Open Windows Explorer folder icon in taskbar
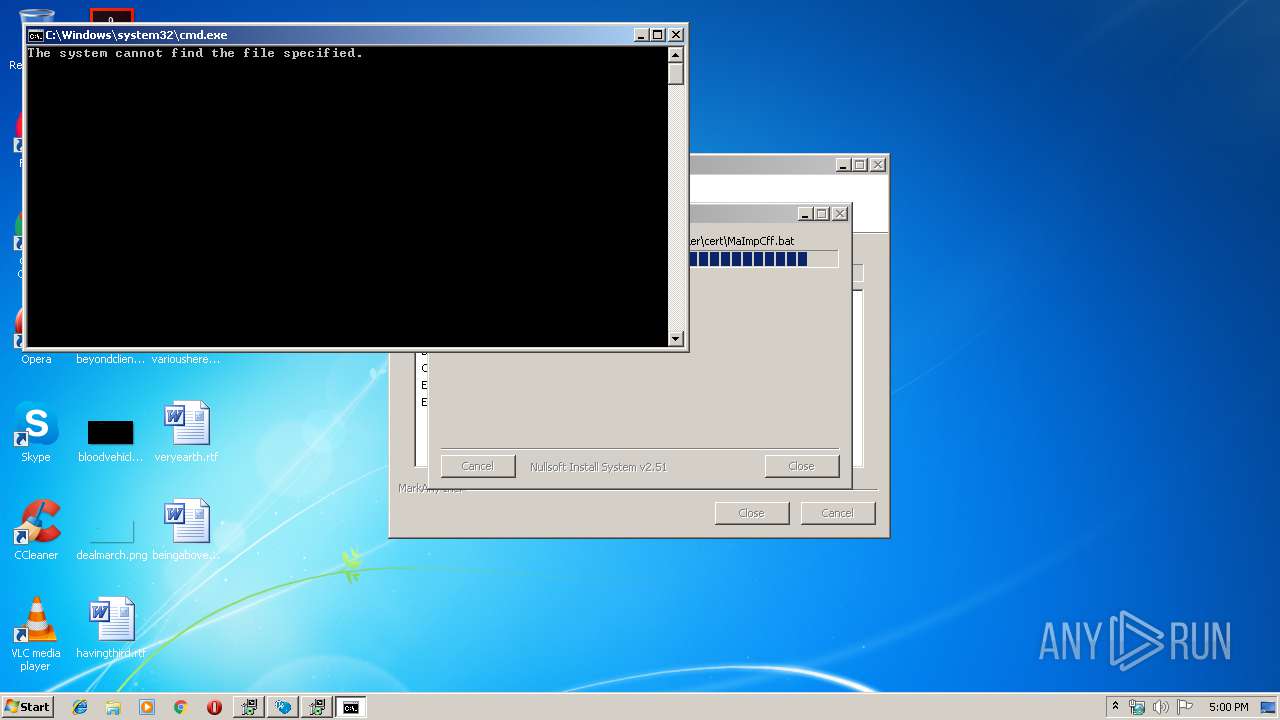The image size is (1280, 720). tap(113, 707)
